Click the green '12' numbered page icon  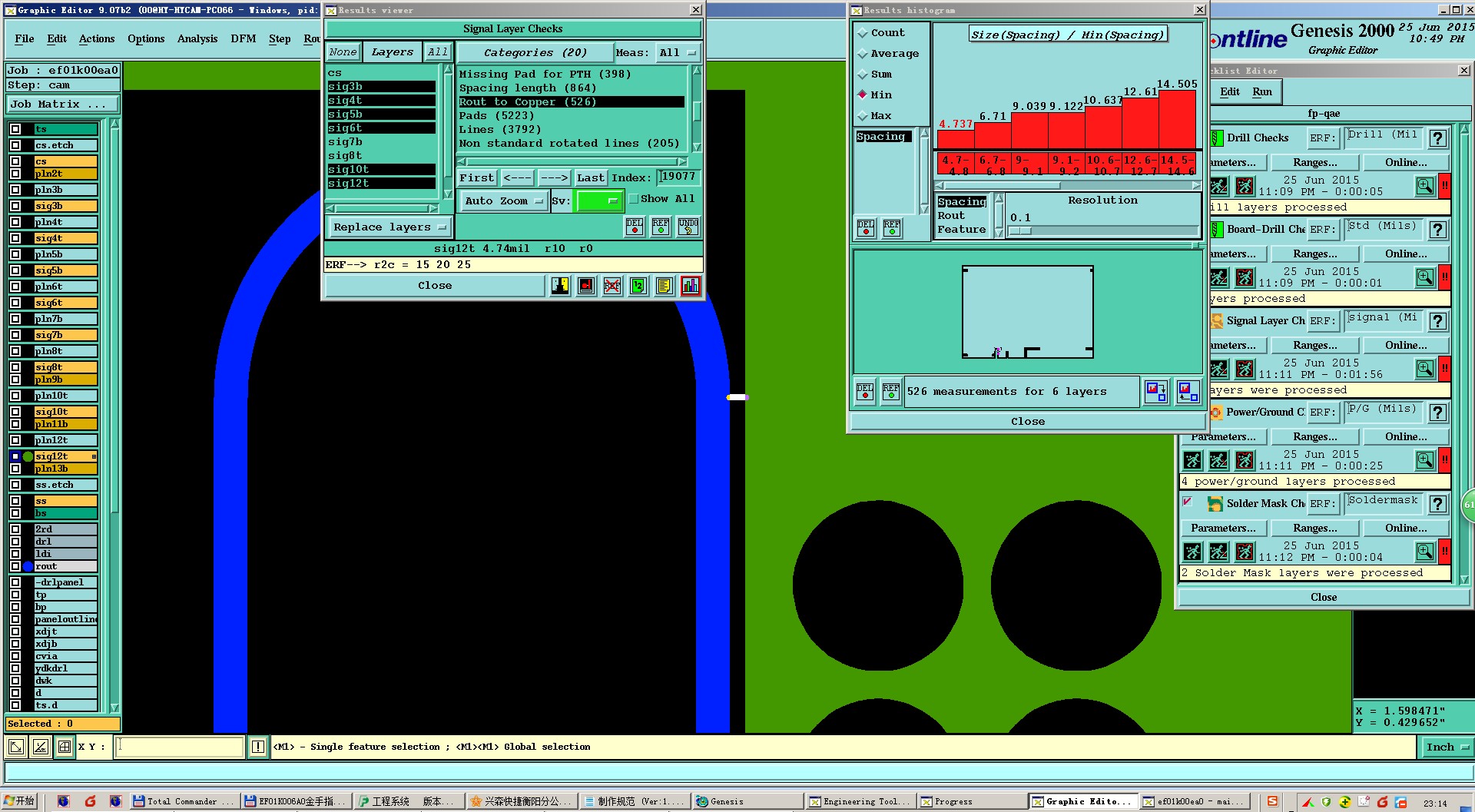pyautogui.click(x=638, y=286)
